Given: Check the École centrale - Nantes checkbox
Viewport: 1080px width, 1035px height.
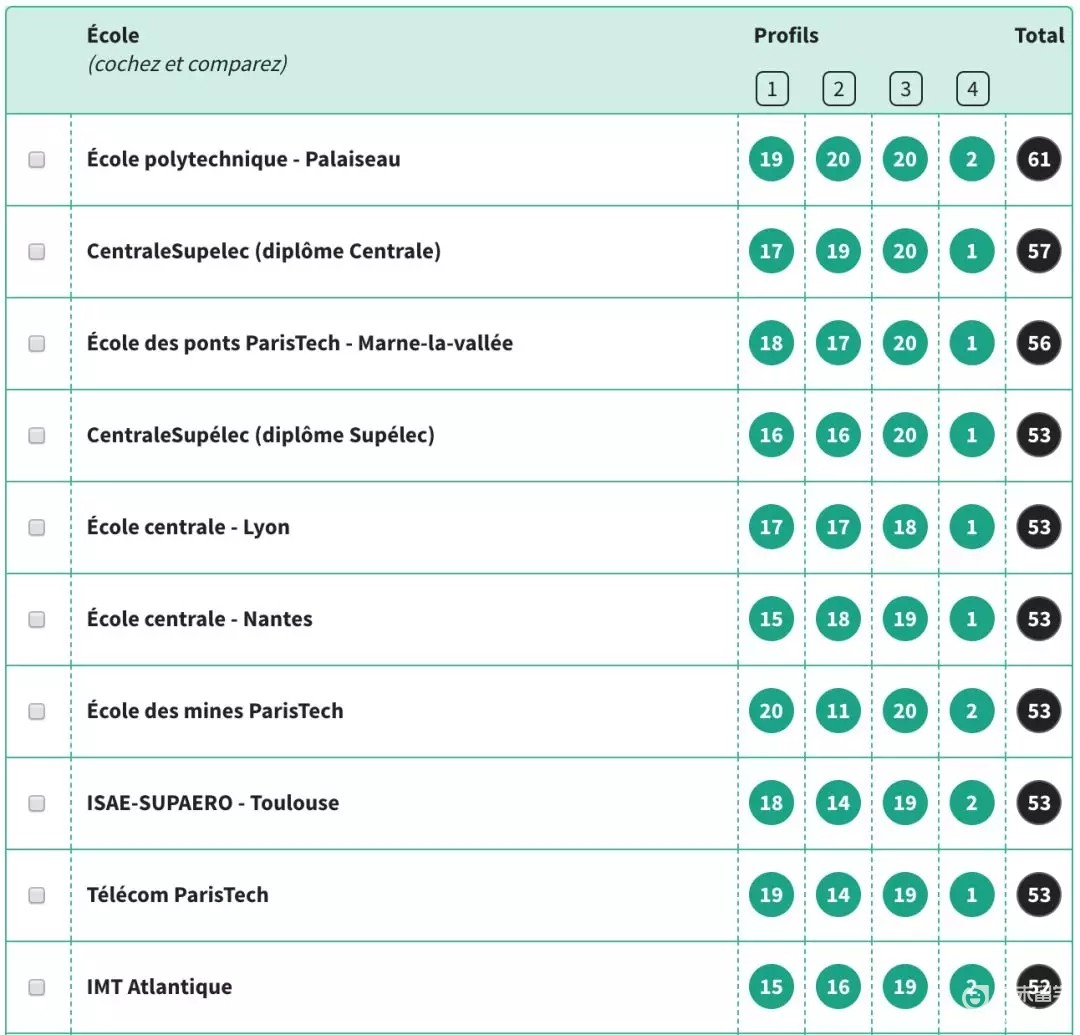Looking at the screenshot, I should click(37, 619).
